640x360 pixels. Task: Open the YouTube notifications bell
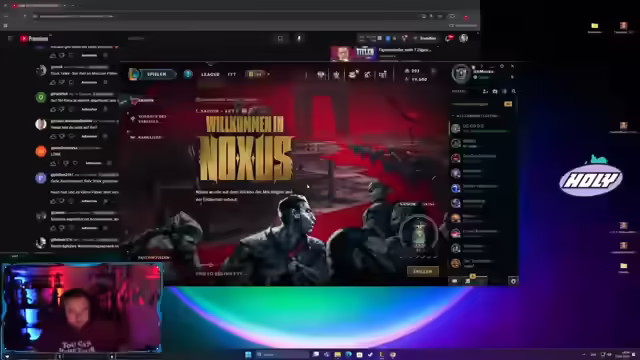(x=449, y=38)
